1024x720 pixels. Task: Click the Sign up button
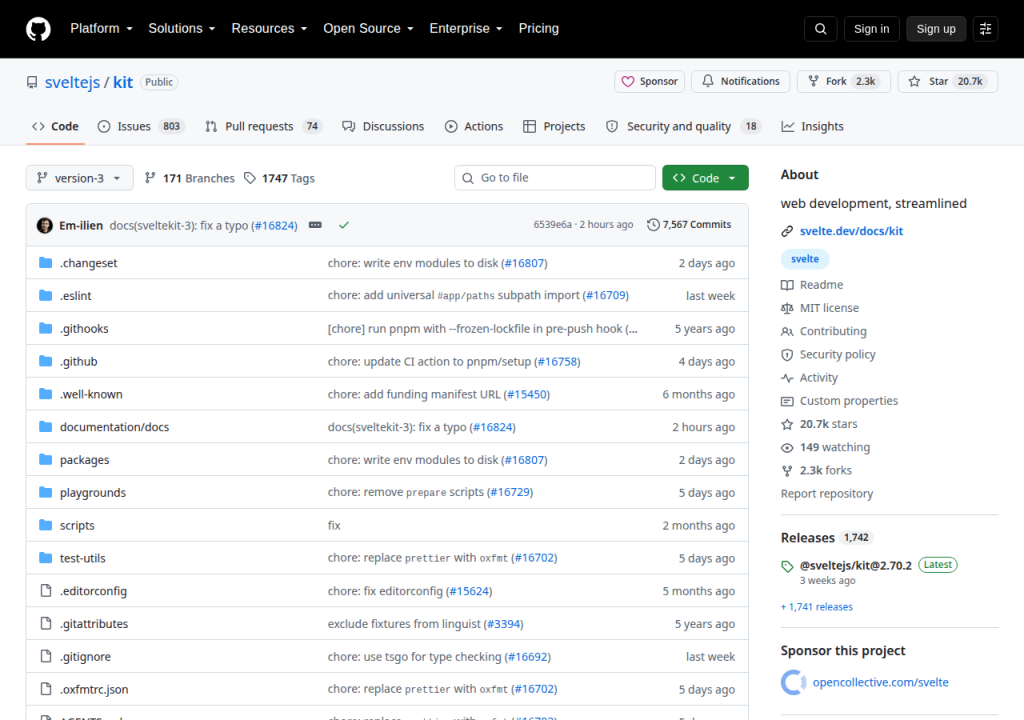tap(936, 29)
